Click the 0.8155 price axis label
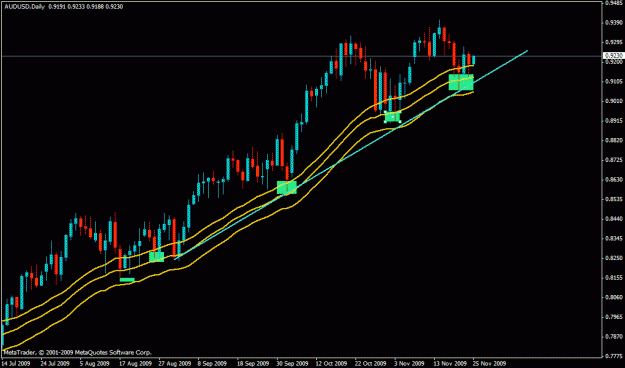Viewport: 625px width, 368px height. click(x=613, y=277)
